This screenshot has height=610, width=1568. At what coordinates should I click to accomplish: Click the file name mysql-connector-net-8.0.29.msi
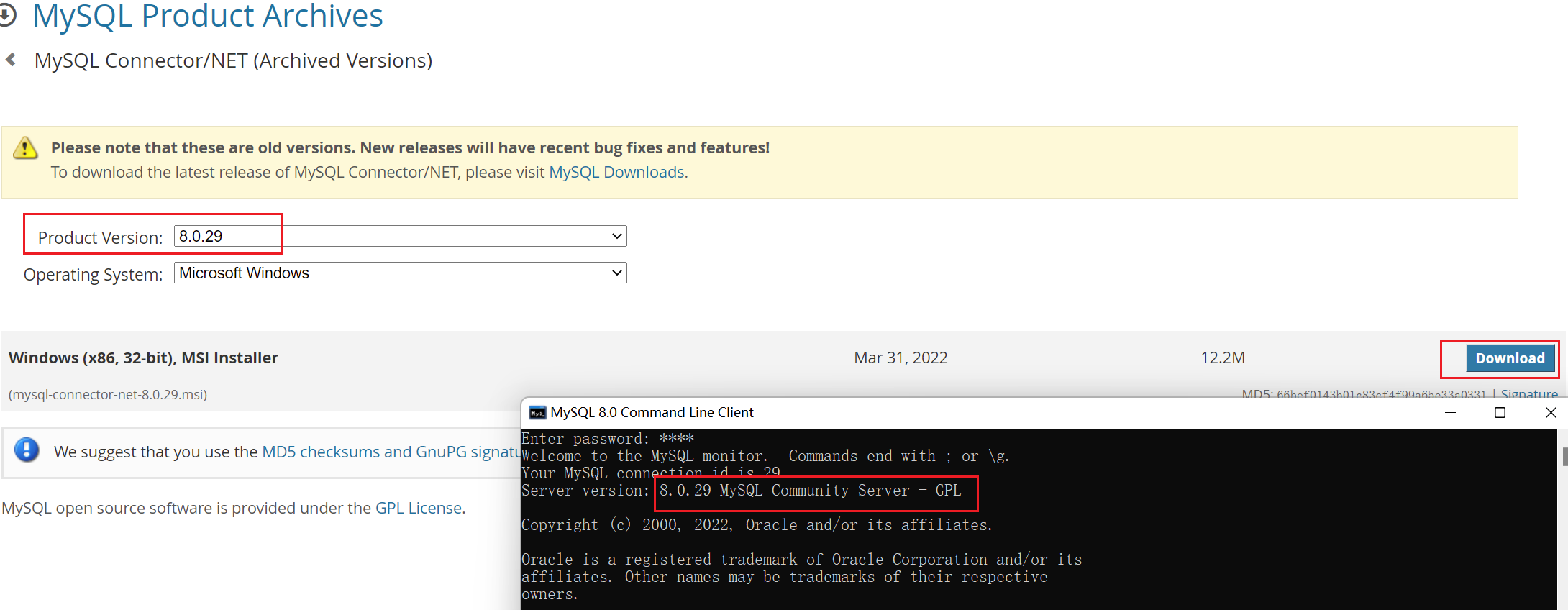click(108, 394)
